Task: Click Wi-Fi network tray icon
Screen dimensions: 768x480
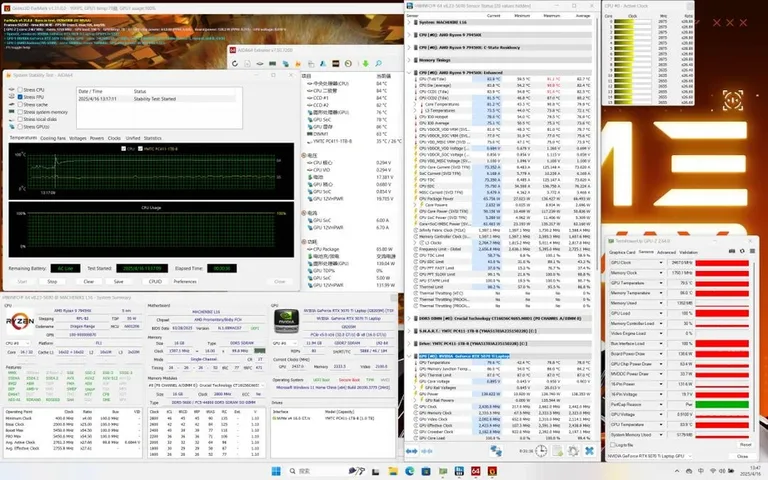Action: (713, 471)
